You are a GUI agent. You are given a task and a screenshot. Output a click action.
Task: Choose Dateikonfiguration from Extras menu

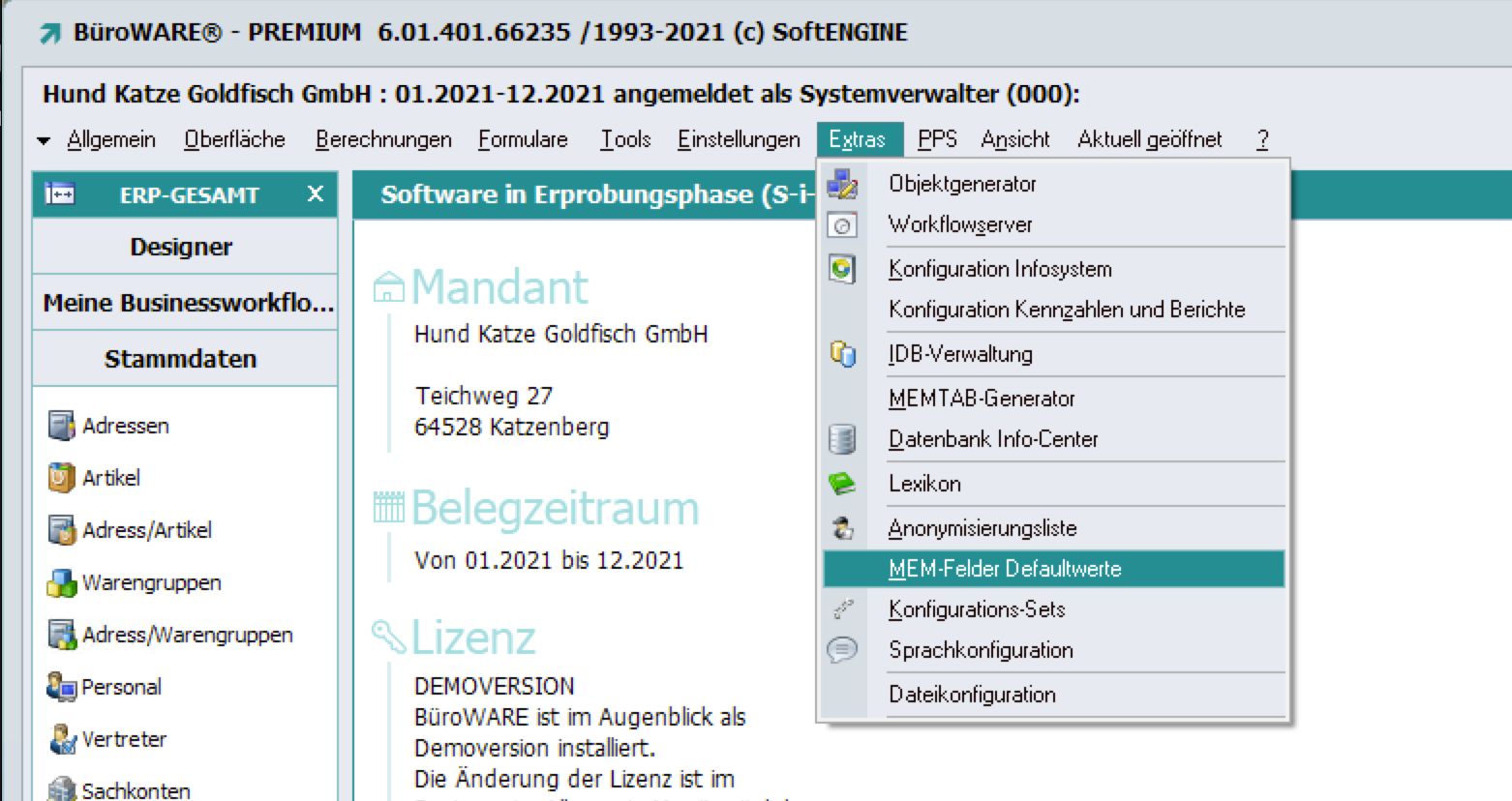972,695
